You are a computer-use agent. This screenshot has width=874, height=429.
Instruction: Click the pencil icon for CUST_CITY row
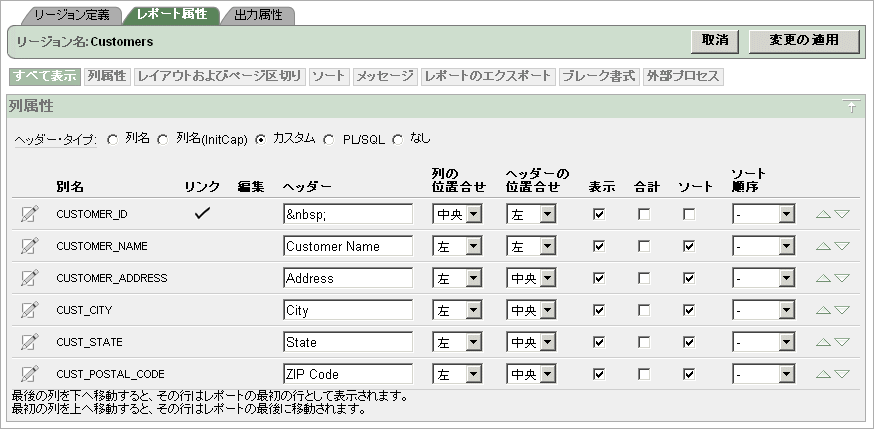pos(29,310)
